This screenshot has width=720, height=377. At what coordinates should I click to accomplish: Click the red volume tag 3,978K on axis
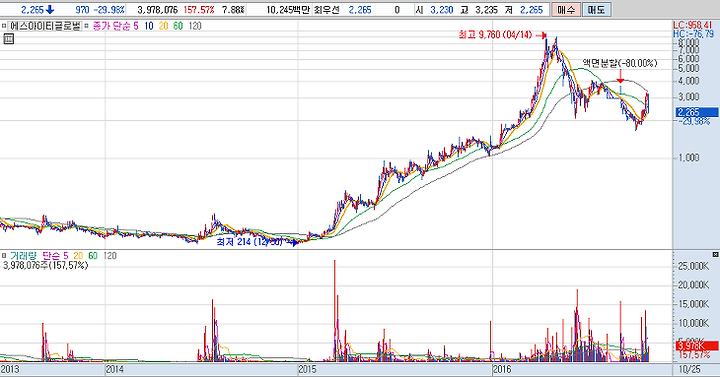[x=697, y=346]
